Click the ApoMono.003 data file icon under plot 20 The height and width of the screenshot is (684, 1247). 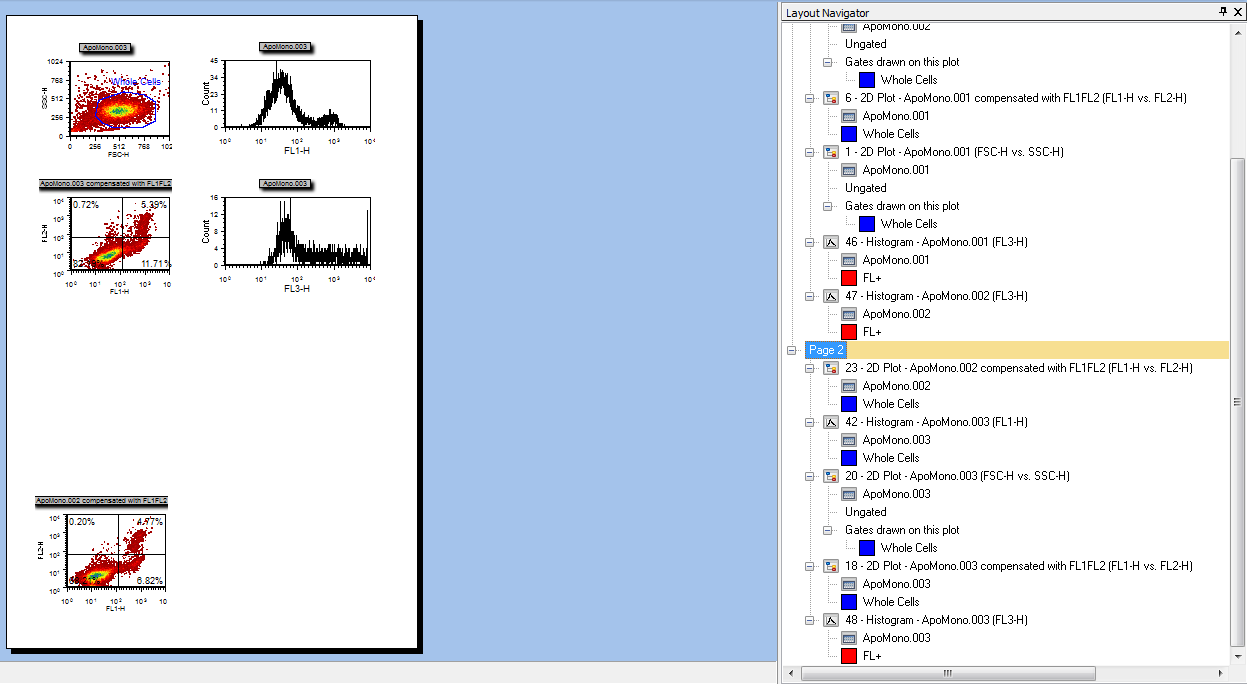(x=849, y=494)
